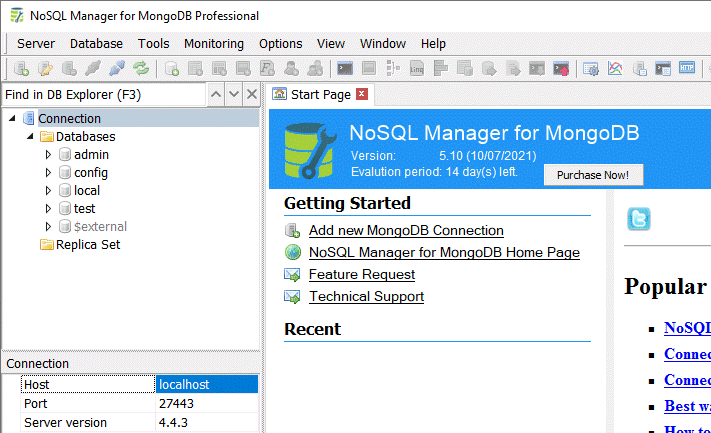Click the Purchase Now! button
This screenshot has height=433, width=711.
click(593, 175)
